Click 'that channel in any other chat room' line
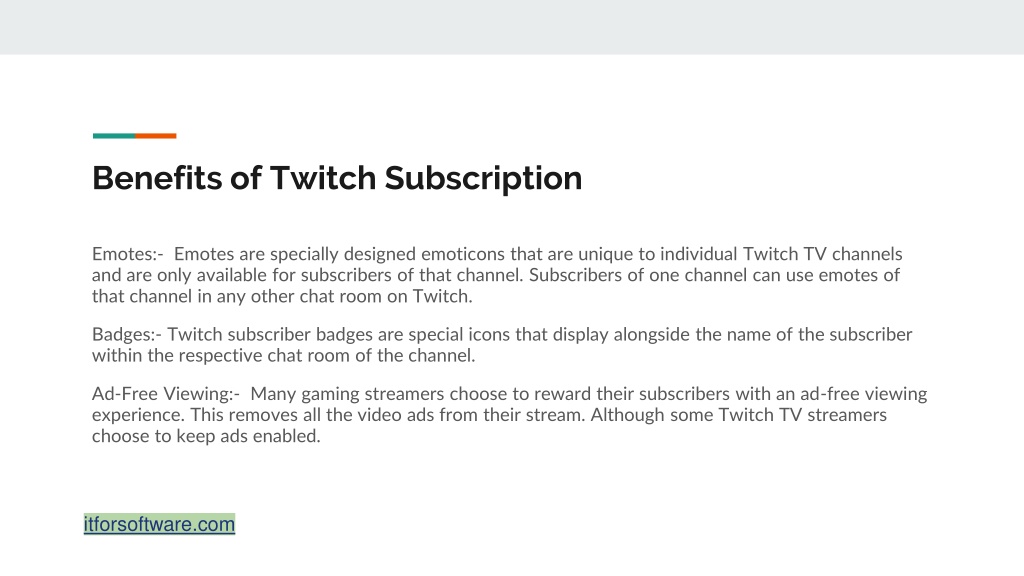This screenshot has width=1024, height=576. coord(282,296)
